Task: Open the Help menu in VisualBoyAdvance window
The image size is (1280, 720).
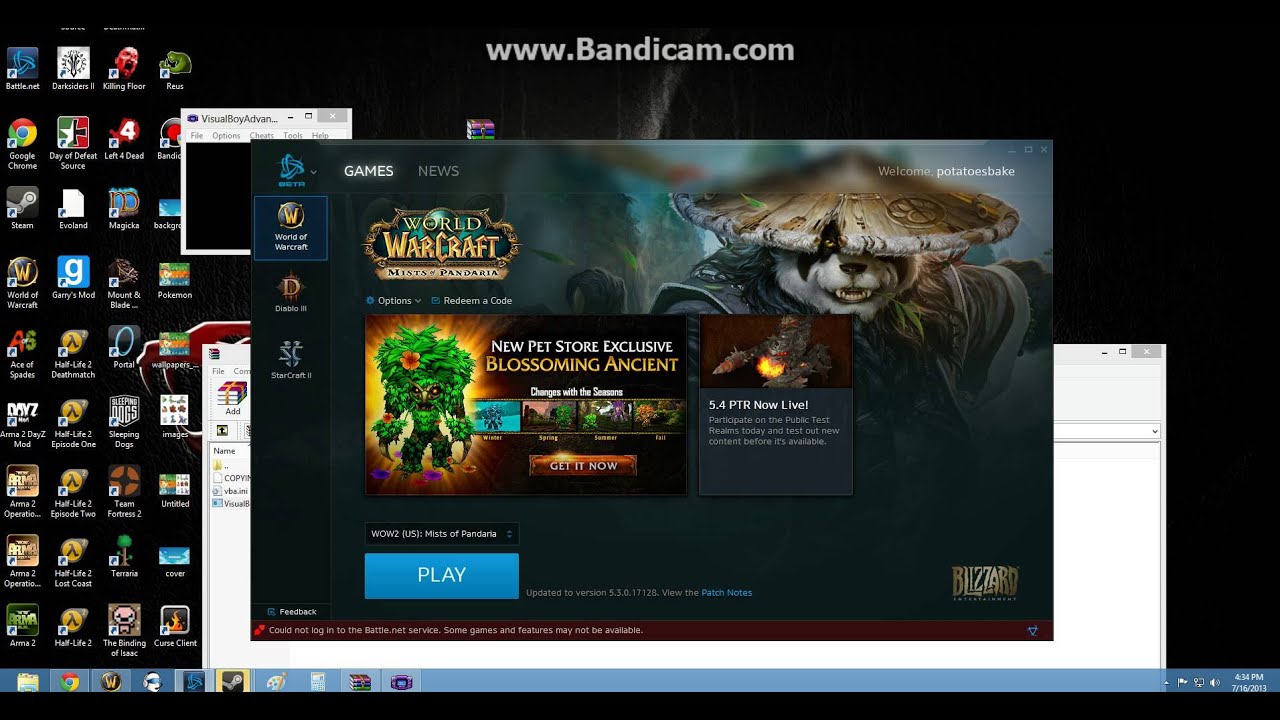Action: point(320,135)
